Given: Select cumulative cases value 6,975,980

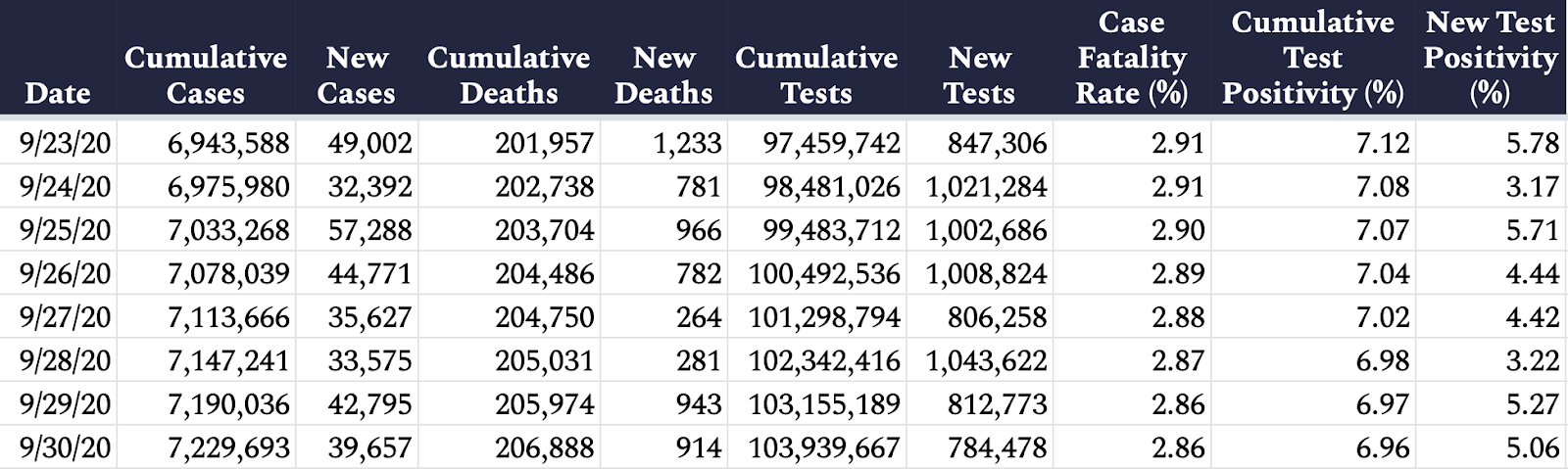Looking at the screenshot, I should point(228,186).
